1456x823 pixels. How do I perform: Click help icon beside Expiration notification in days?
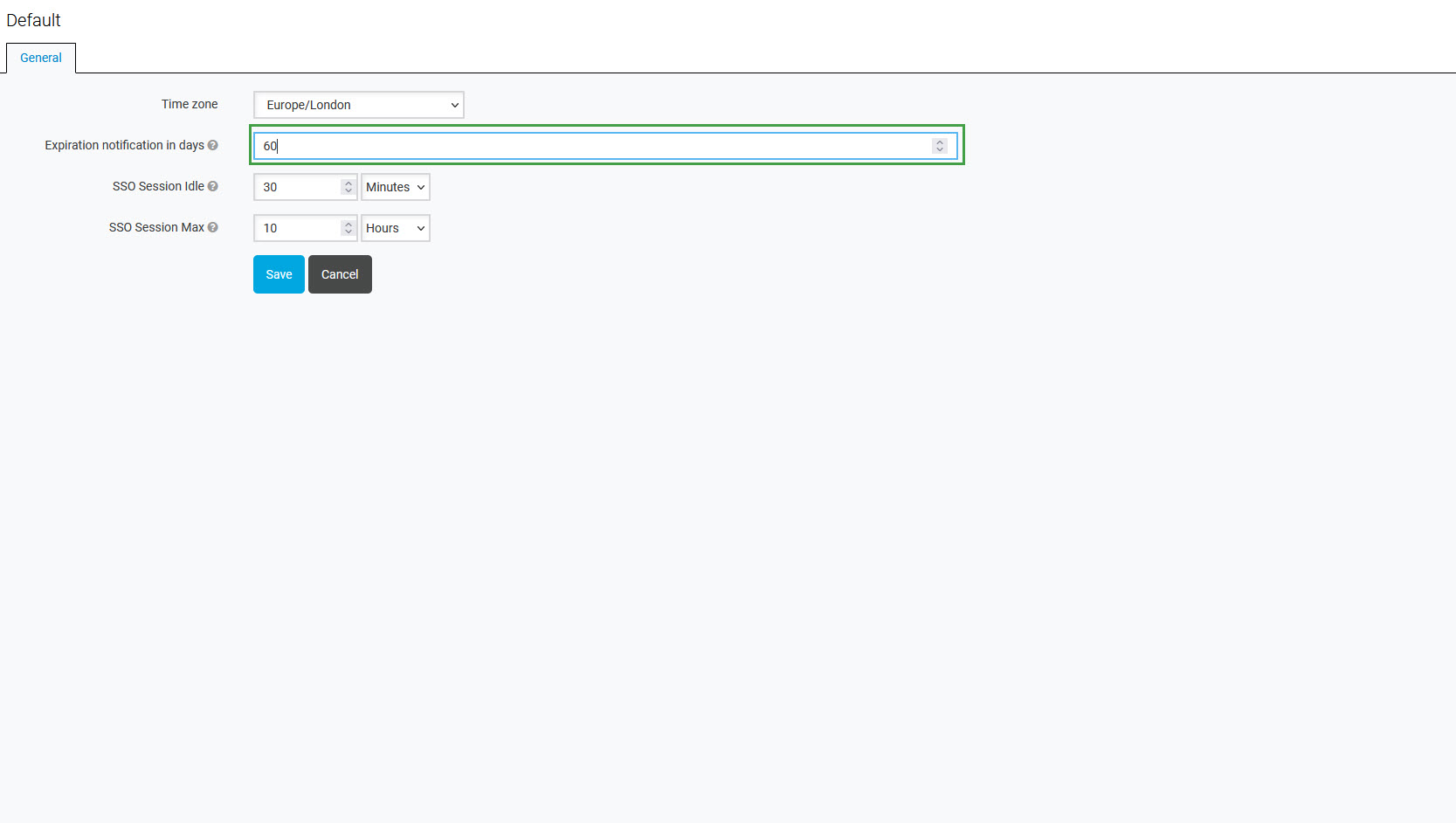(x=212, y=145)
